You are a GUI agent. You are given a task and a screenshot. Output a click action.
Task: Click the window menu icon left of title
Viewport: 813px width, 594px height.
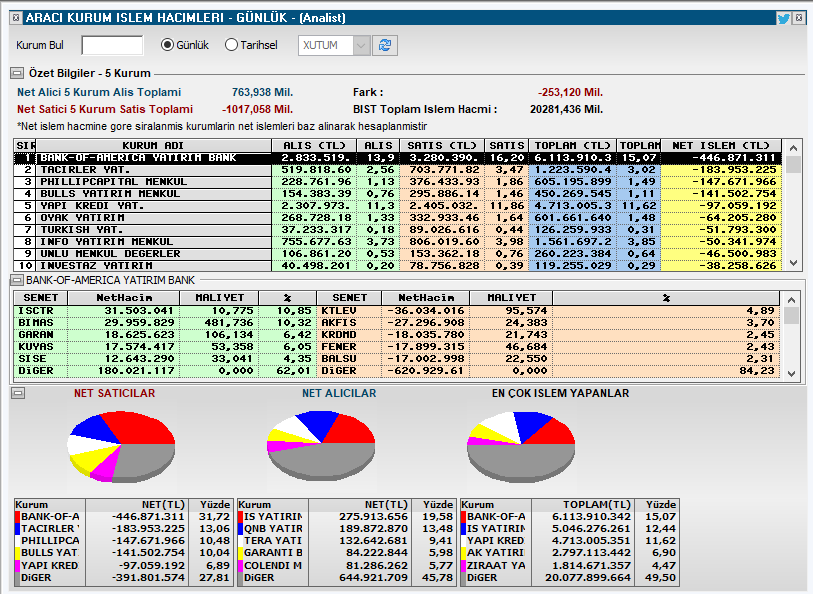pos(16,18)
